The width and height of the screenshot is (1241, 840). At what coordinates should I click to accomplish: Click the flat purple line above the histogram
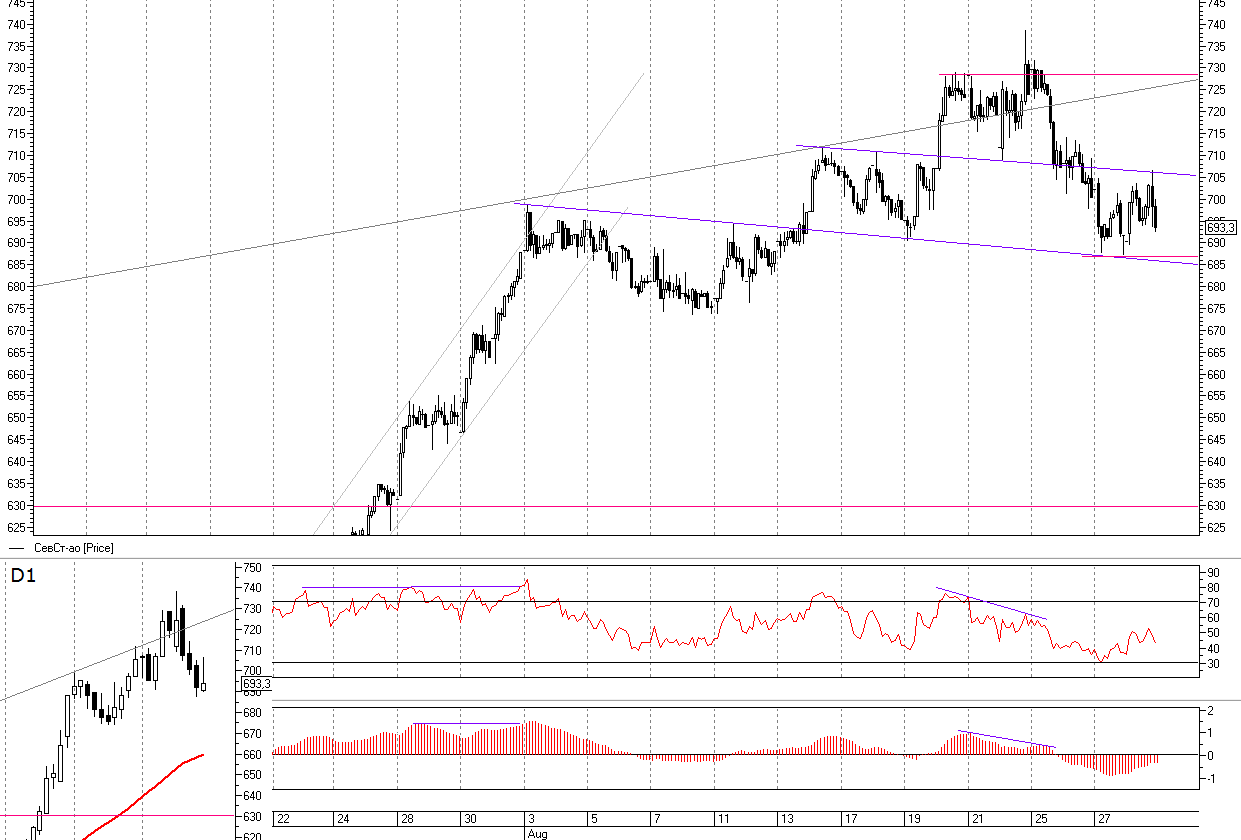tap(465, 723)
